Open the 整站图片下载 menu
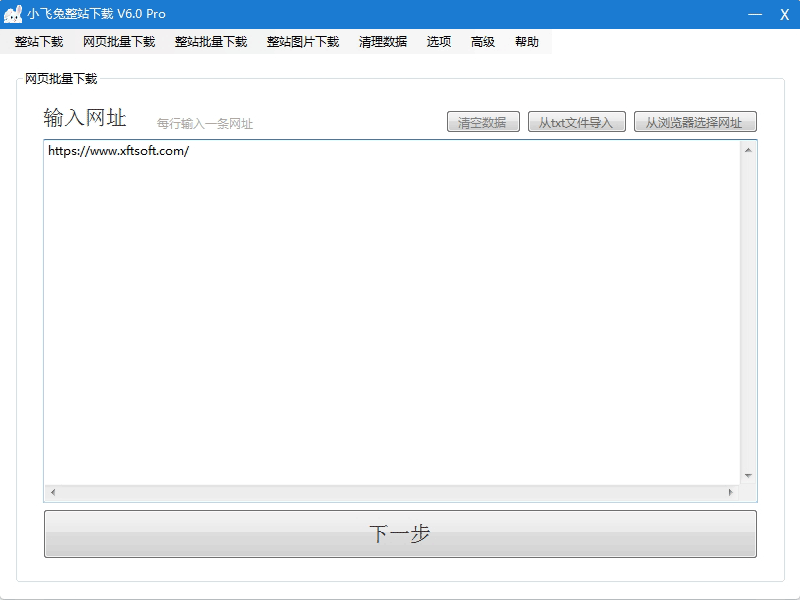Screen dimensions: 800x600 (x=303, y=42)
